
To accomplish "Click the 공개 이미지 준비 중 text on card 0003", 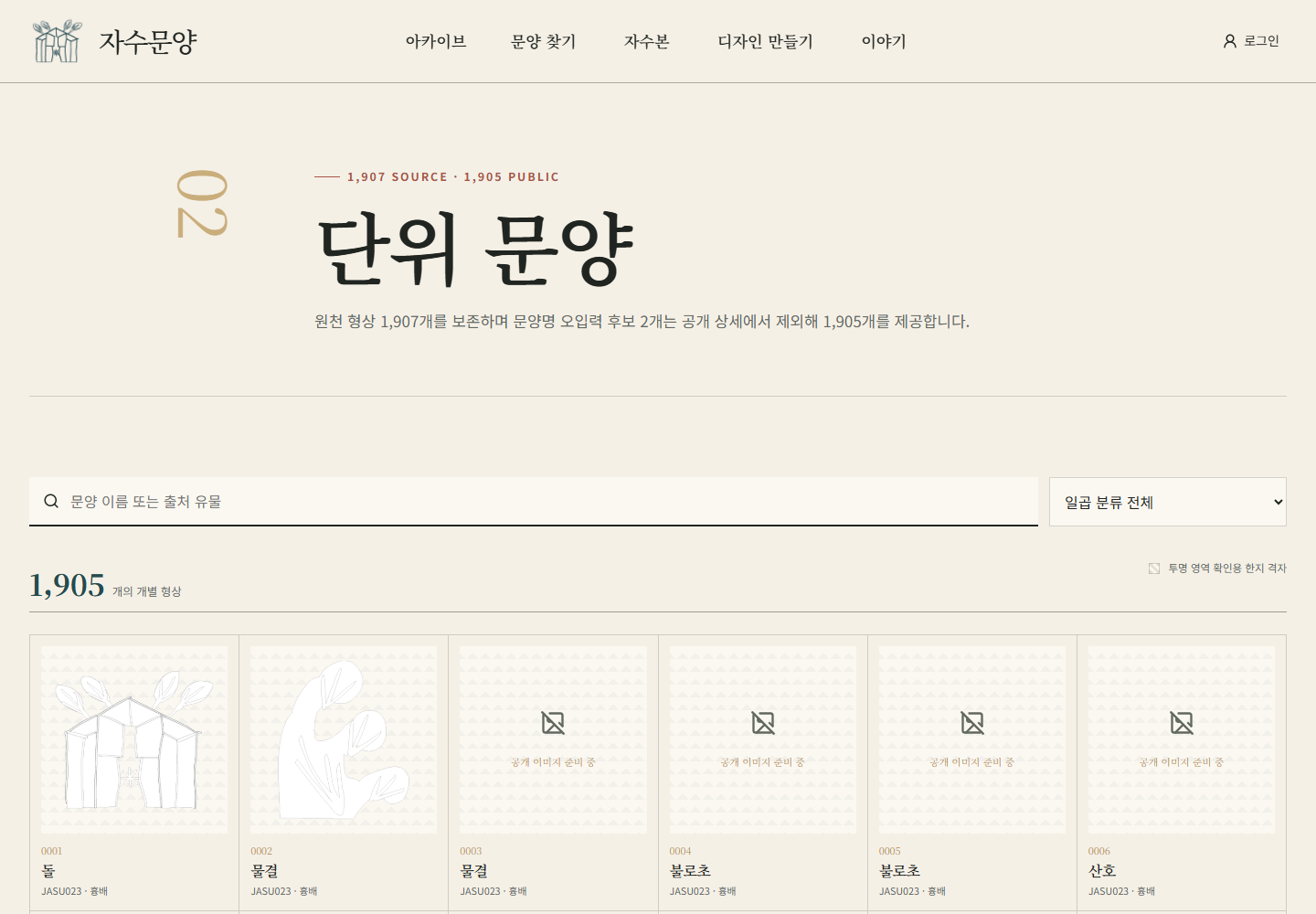I will pos(553,762).
